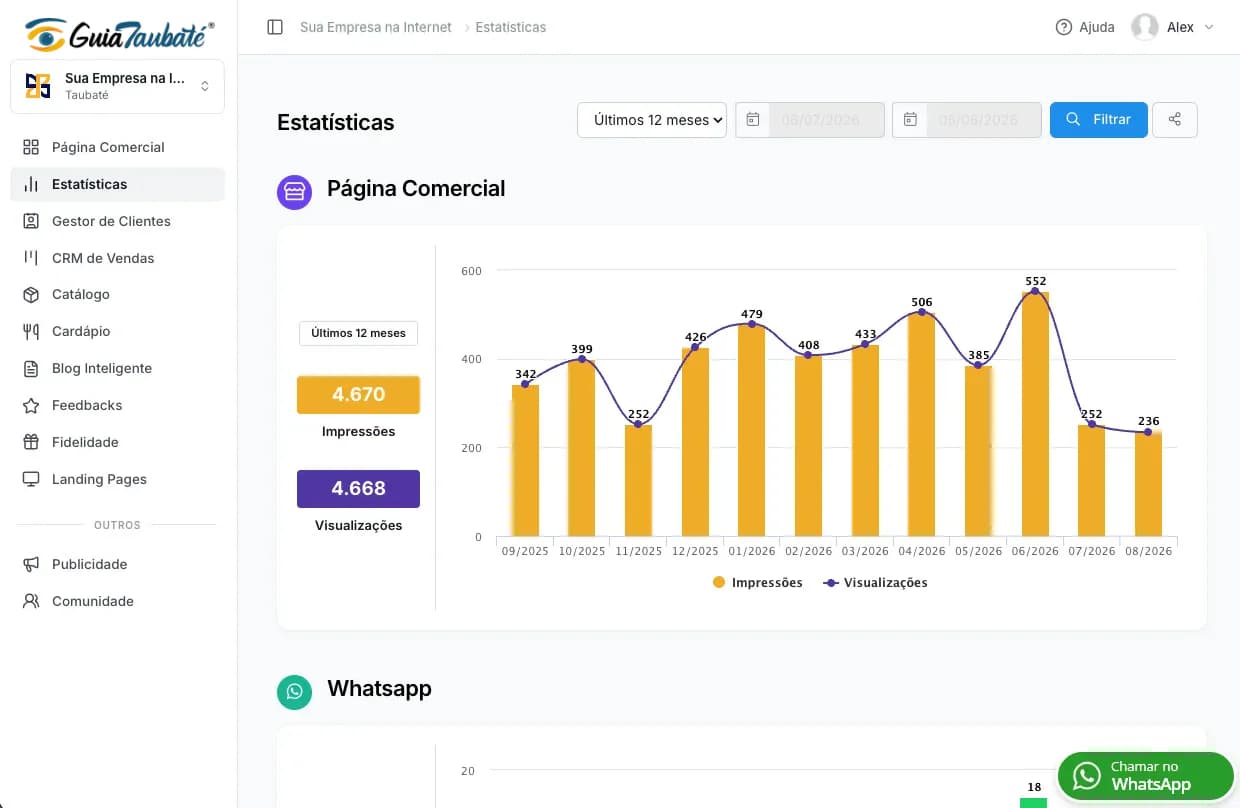Open the Cardápio utensils icon
Image resolution: width=1240 pixels, height=808 pixels.
pyautogui.click(x=31, y=331)
